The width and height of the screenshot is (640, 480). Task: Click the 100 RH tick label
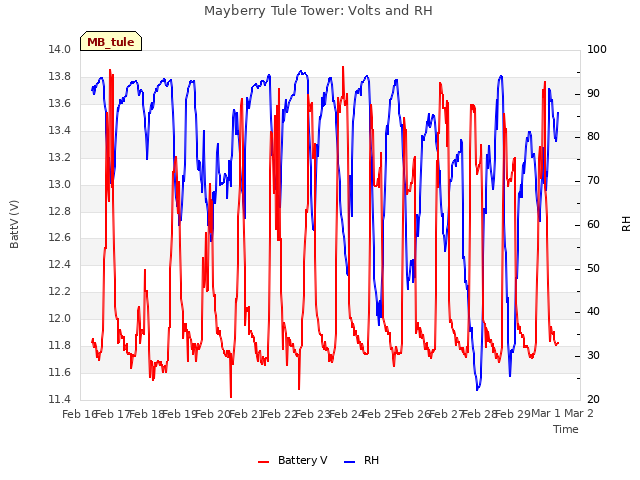597,50
